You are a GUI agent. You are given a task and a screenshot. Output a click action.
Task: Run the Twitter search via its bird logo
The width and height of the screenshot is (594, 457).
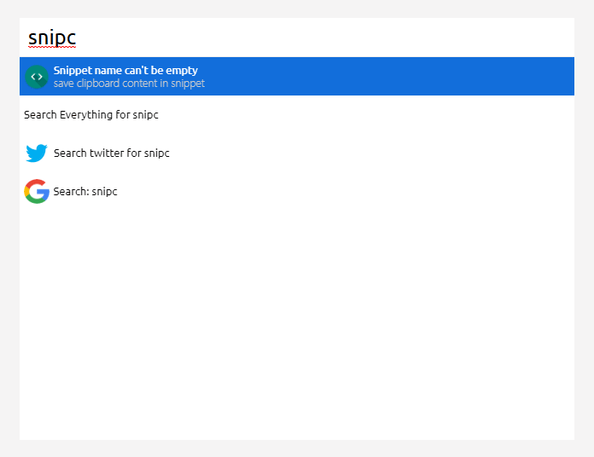point(36,153)
